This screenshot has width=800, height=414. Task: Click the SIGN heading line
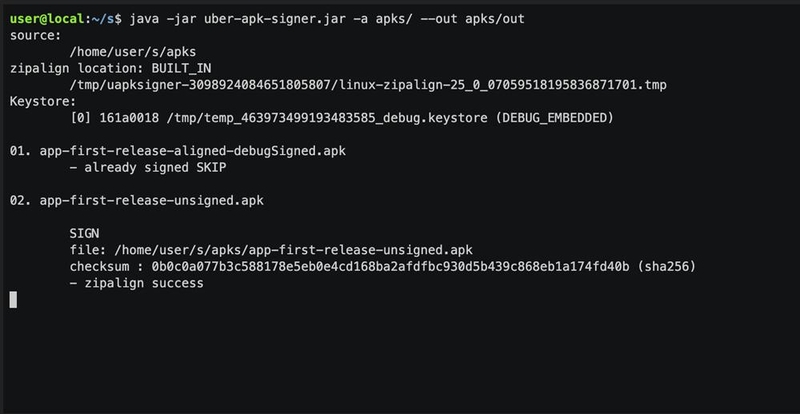coord(84,234)
